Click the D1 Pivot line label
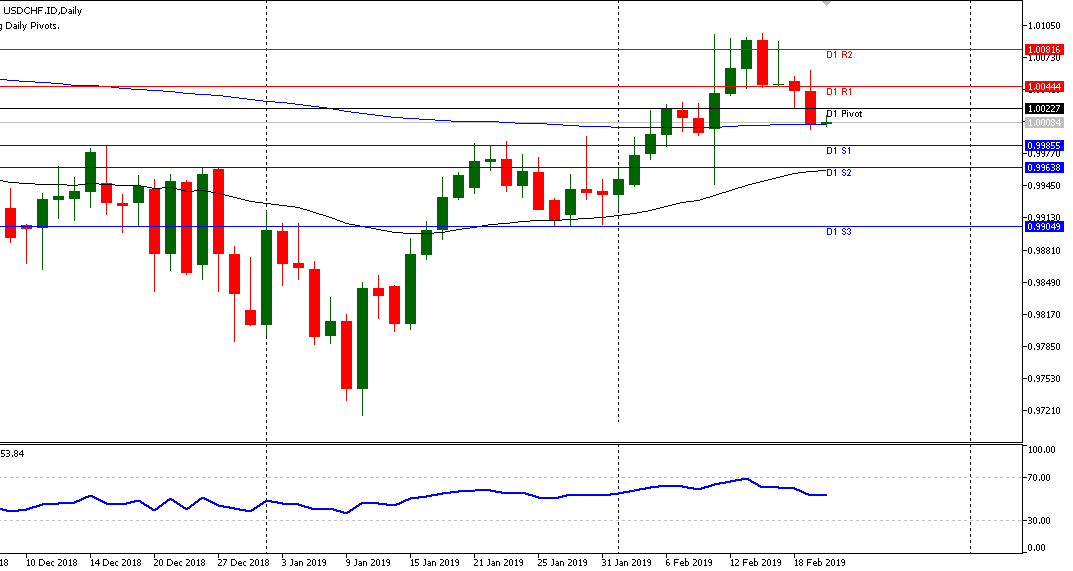Image resolution: width=1073 pixels, height=571 pixels. click(843, 114)
